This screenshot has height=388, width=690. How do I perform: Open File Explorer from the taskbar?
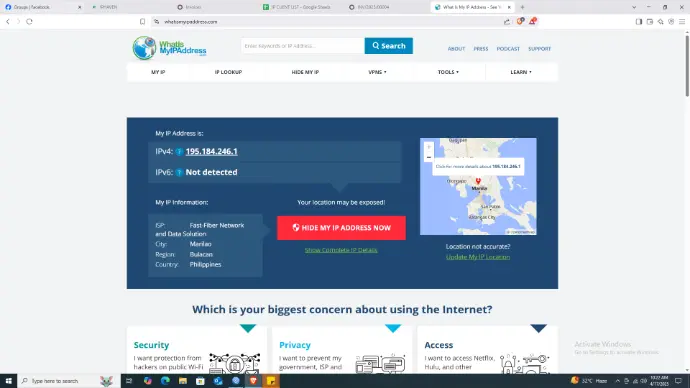[183, 381]
